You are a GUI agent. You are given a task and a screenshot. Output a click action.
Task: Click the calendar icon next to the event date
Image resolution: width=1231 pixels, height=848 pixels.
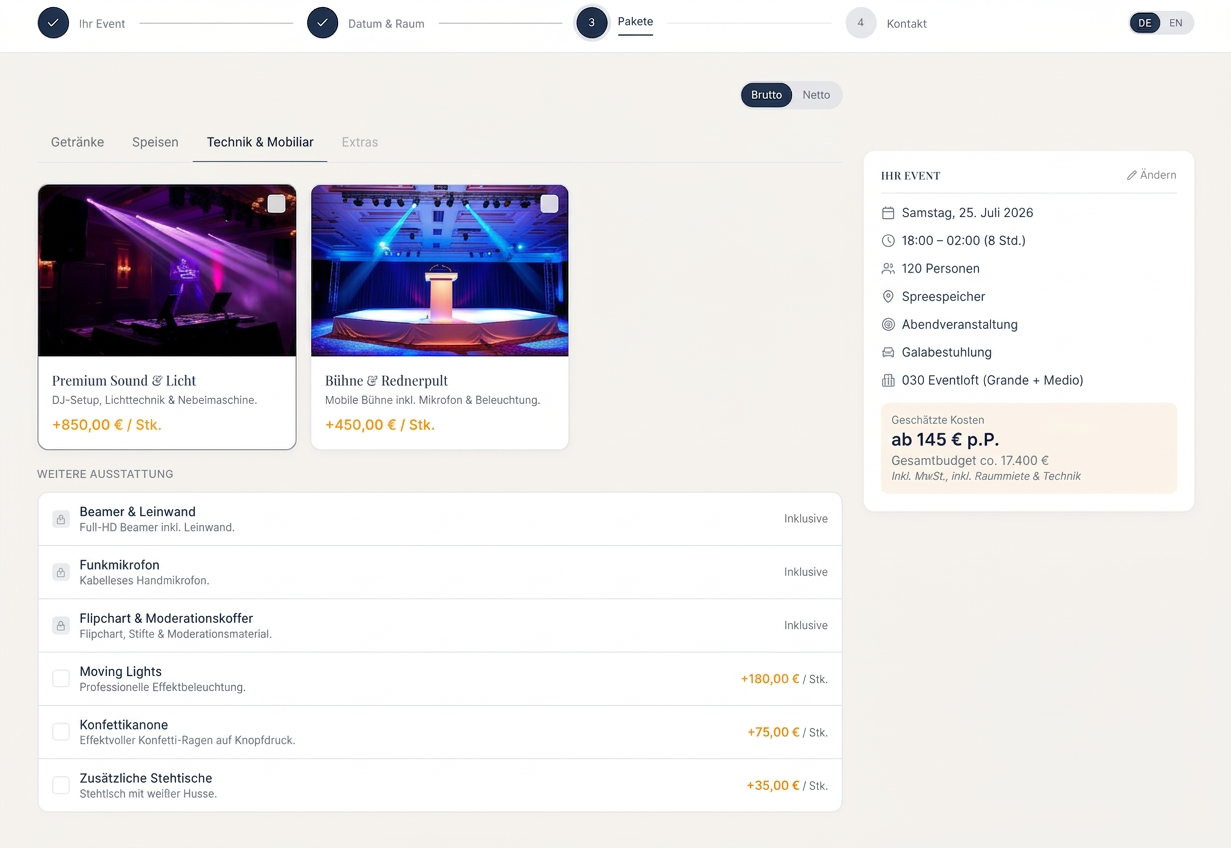pos(888,212)
